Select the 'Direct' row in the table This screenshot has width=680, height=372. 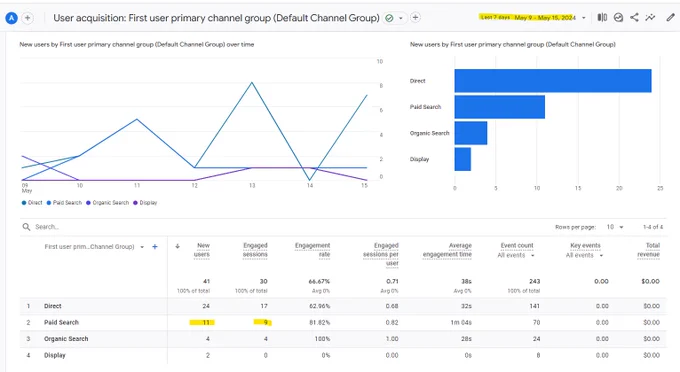(343, 306)
